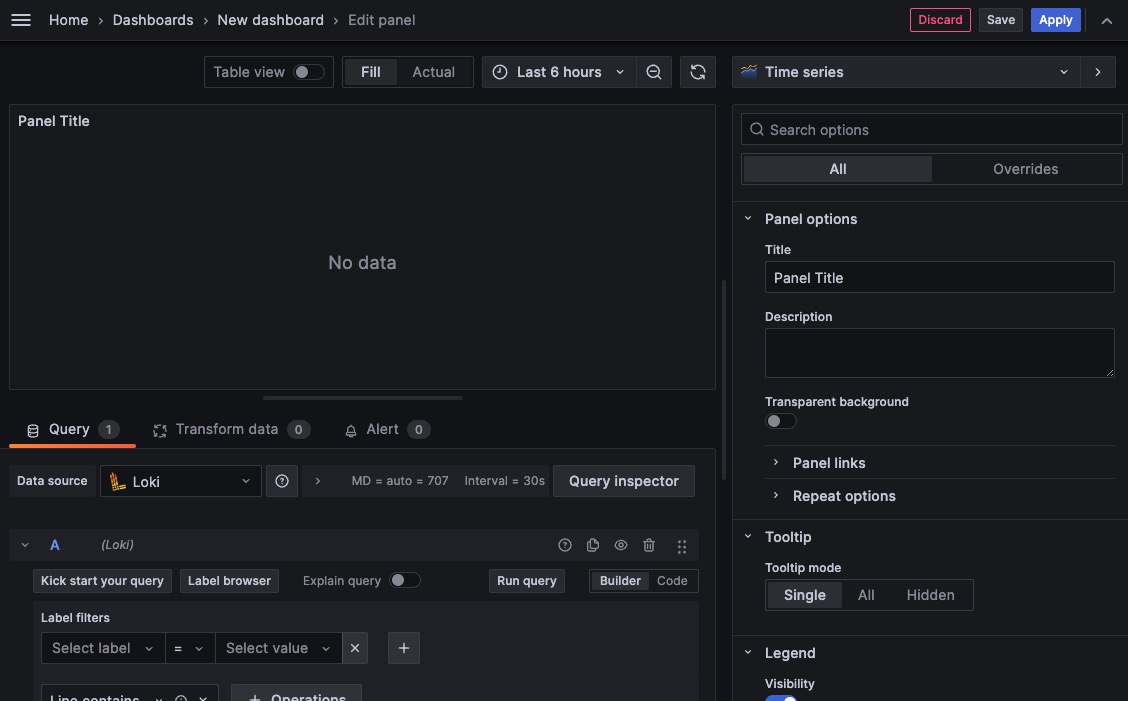Image resolution: width=1128 pixels, height=701 pixels.
Task: Turn on Transparent background toggle
Action: pos(780,421)
